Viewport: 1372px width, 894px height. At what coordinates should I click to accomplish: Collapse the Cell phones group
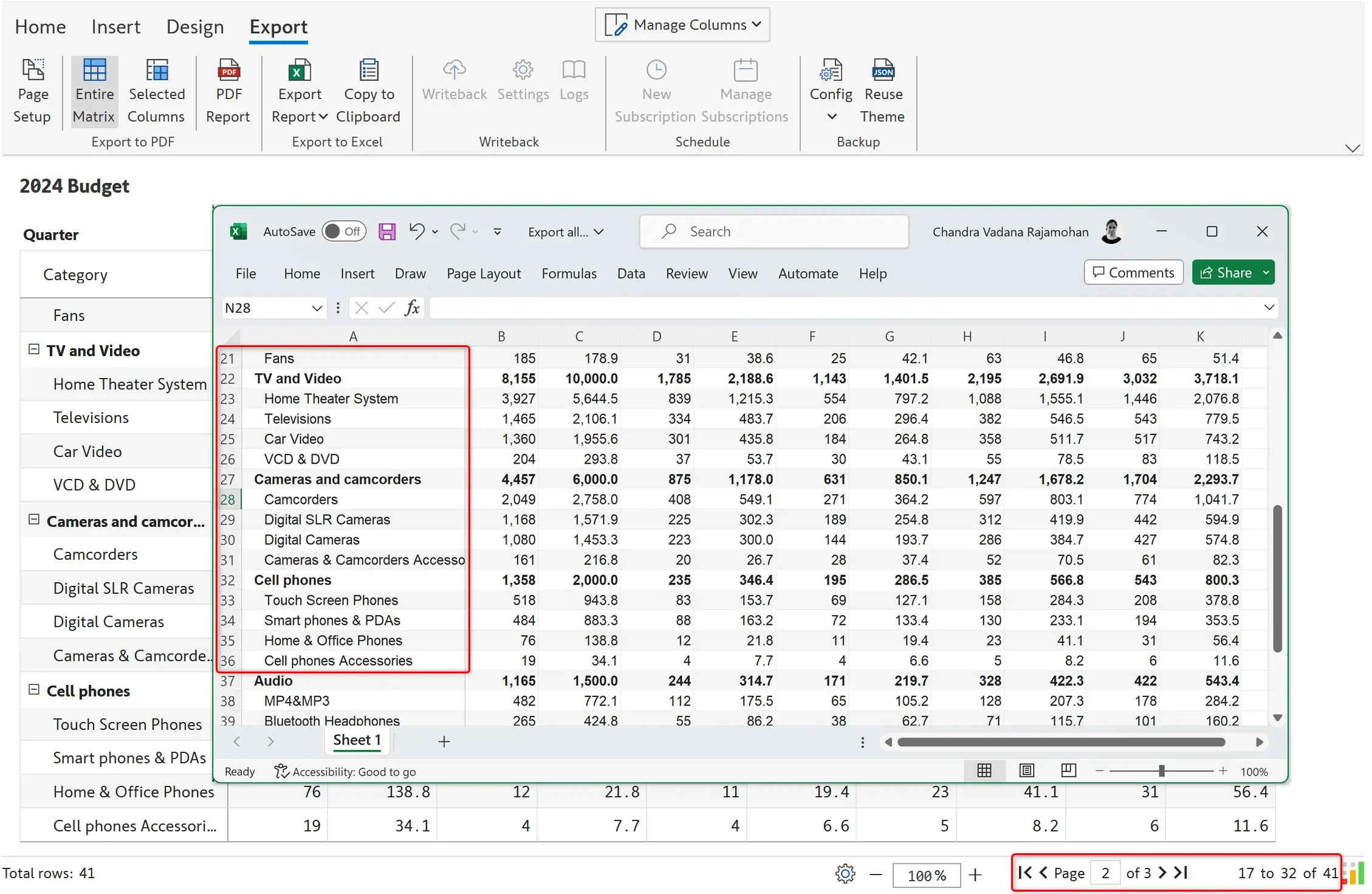[33, 690]
